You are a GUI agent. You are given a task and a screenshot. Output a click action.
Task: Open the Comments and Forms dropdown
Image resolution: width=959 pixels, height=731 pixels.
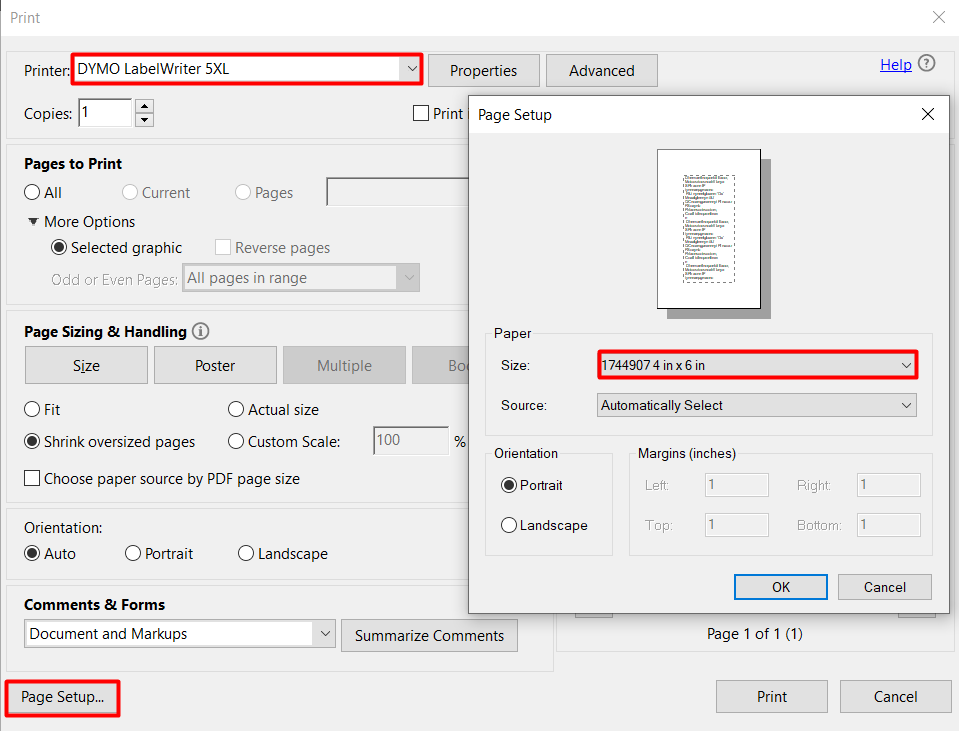point(324,634)
